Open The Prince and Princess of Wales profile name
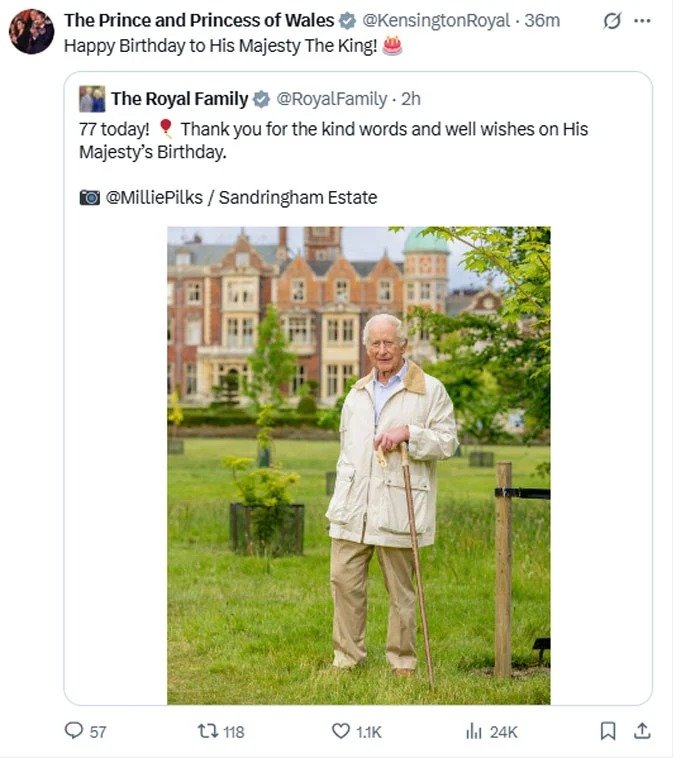This screenshot has height=758, width=700. (x=198, y=20)
